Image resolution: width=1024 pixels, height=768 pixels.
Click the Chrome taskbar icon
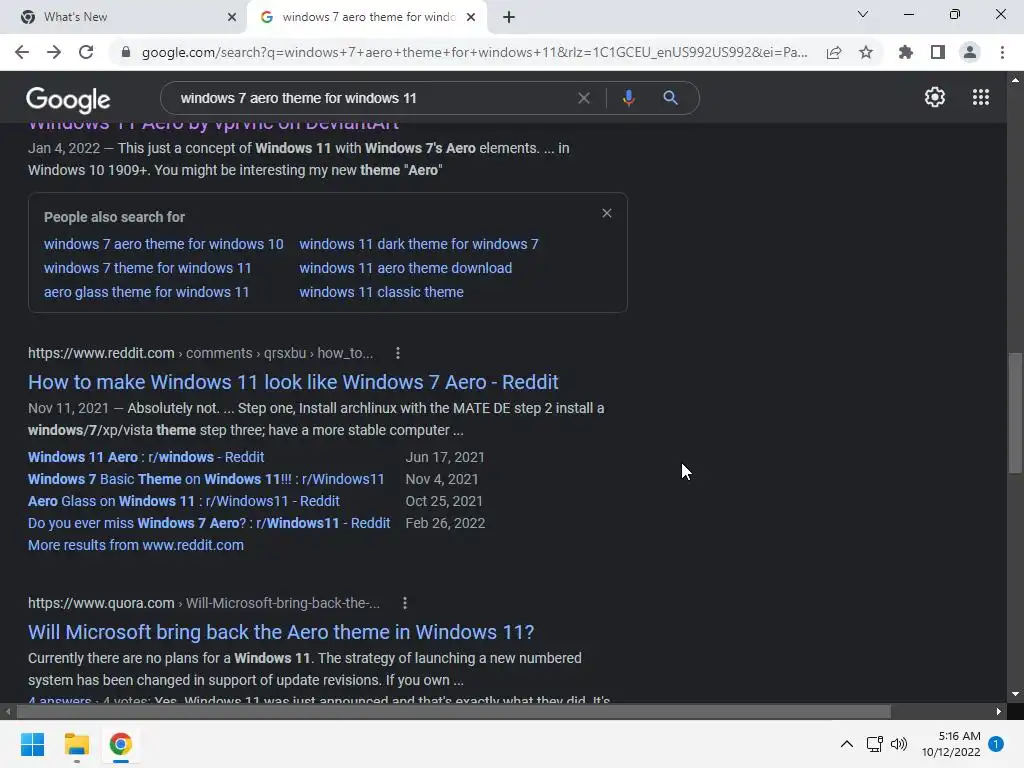(x=120, y=744)
